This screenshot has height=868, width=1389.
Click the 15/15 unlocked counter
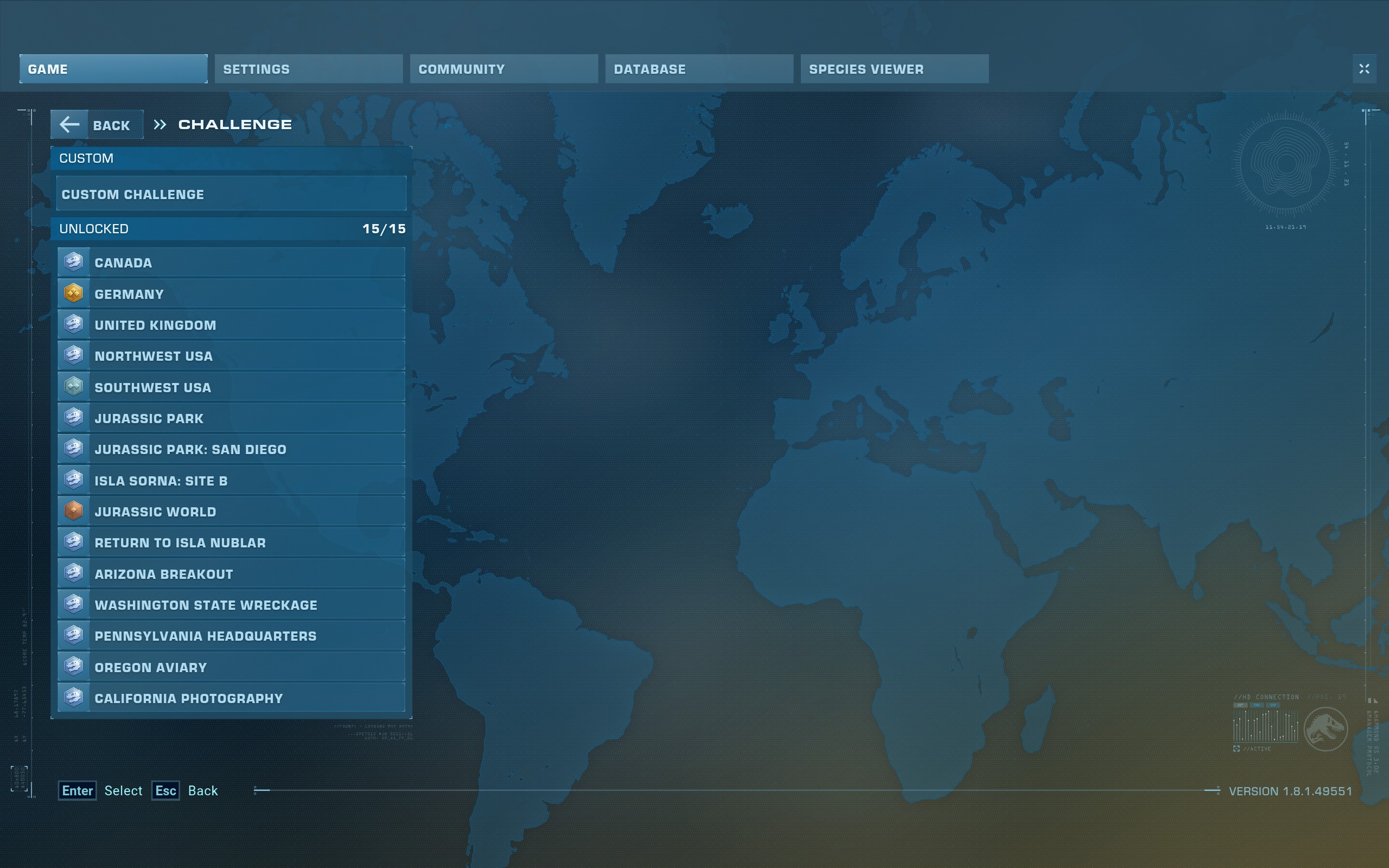384,228
